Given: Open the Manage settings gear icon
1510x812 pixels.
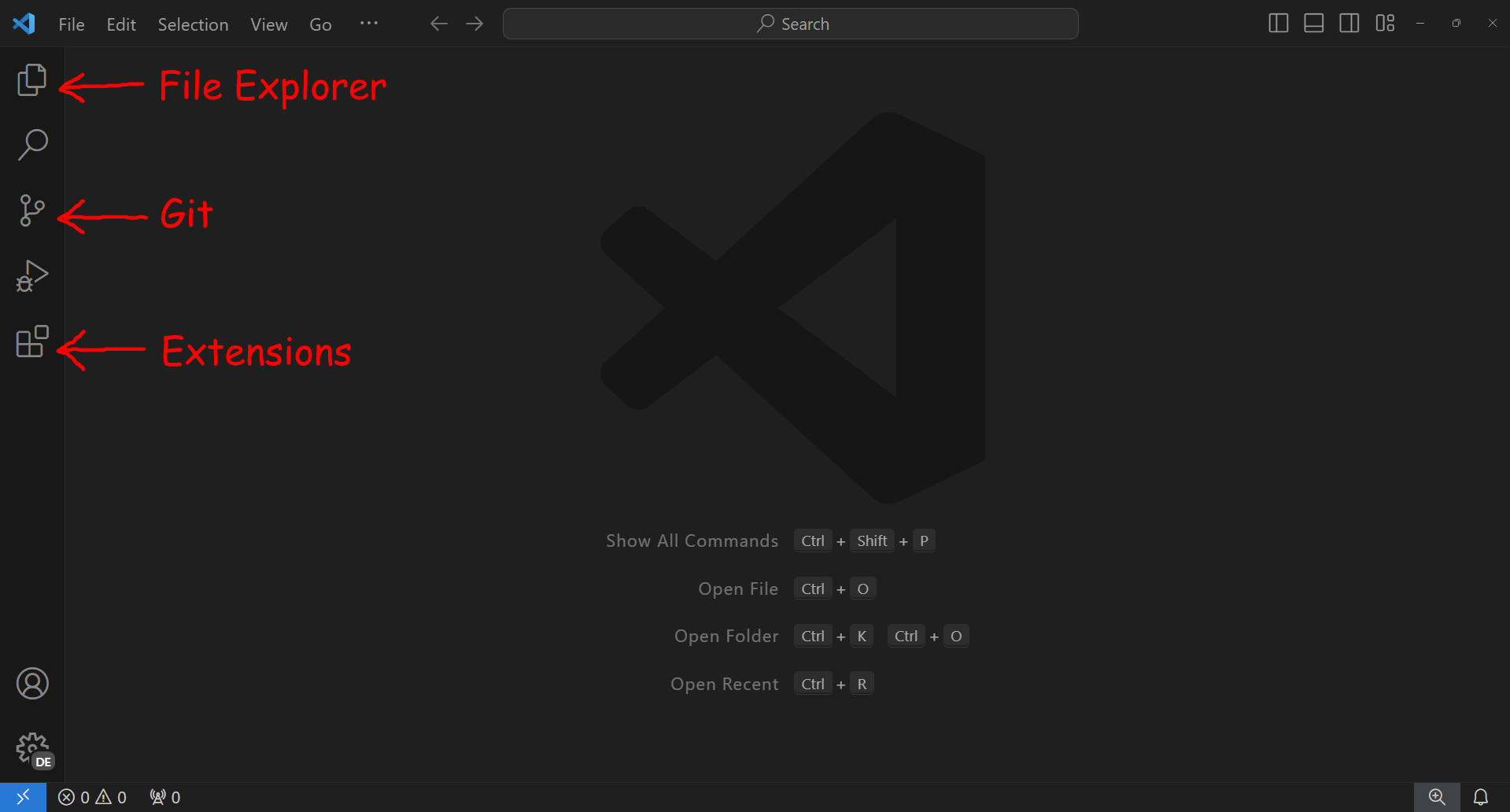Looking at the screenshot, I should [x=31, y=747].
